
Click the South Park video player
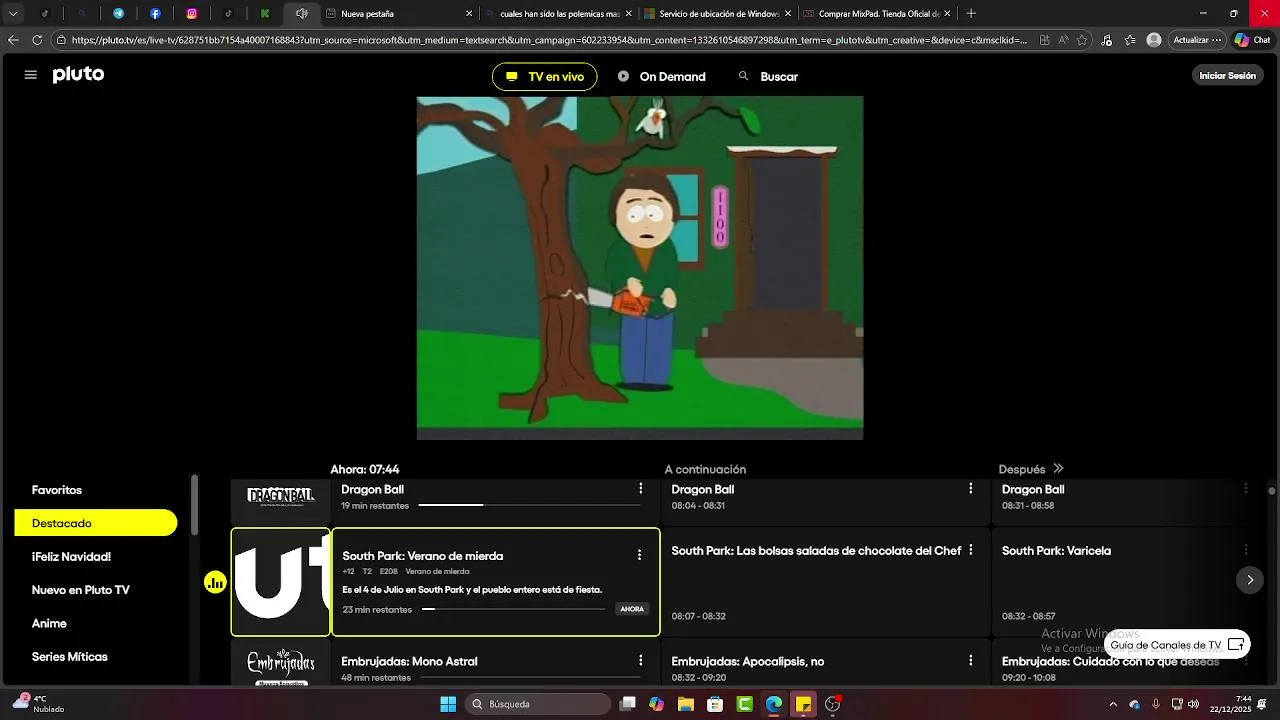(640, 268)
